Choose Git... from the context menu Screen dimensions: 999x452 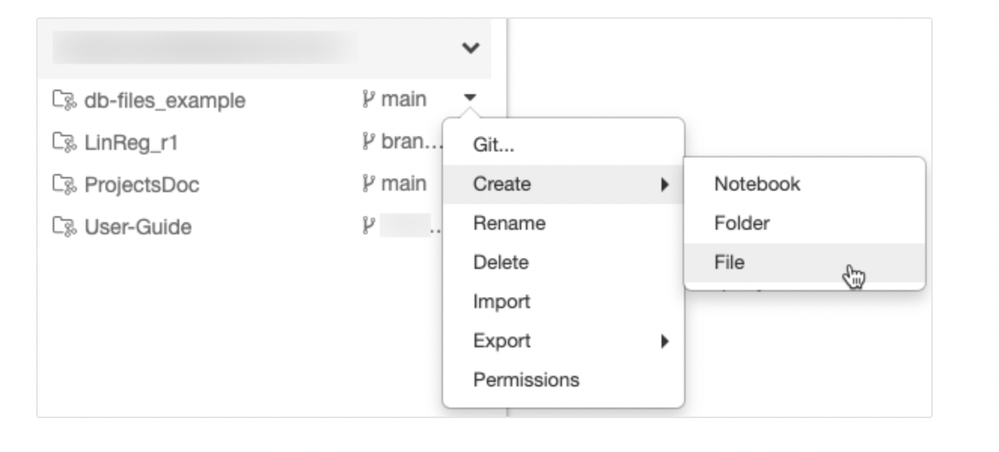coord(494,145)
